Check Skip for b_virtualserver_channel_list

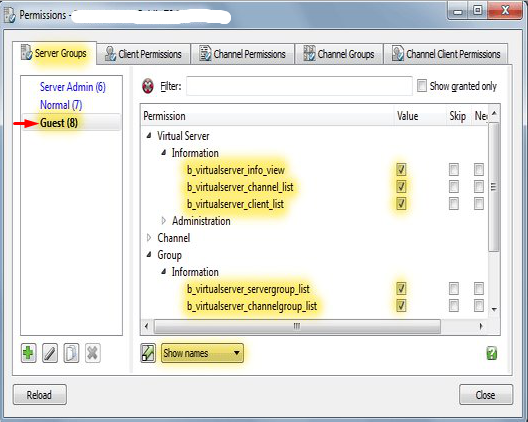click(x=454, y=186)
